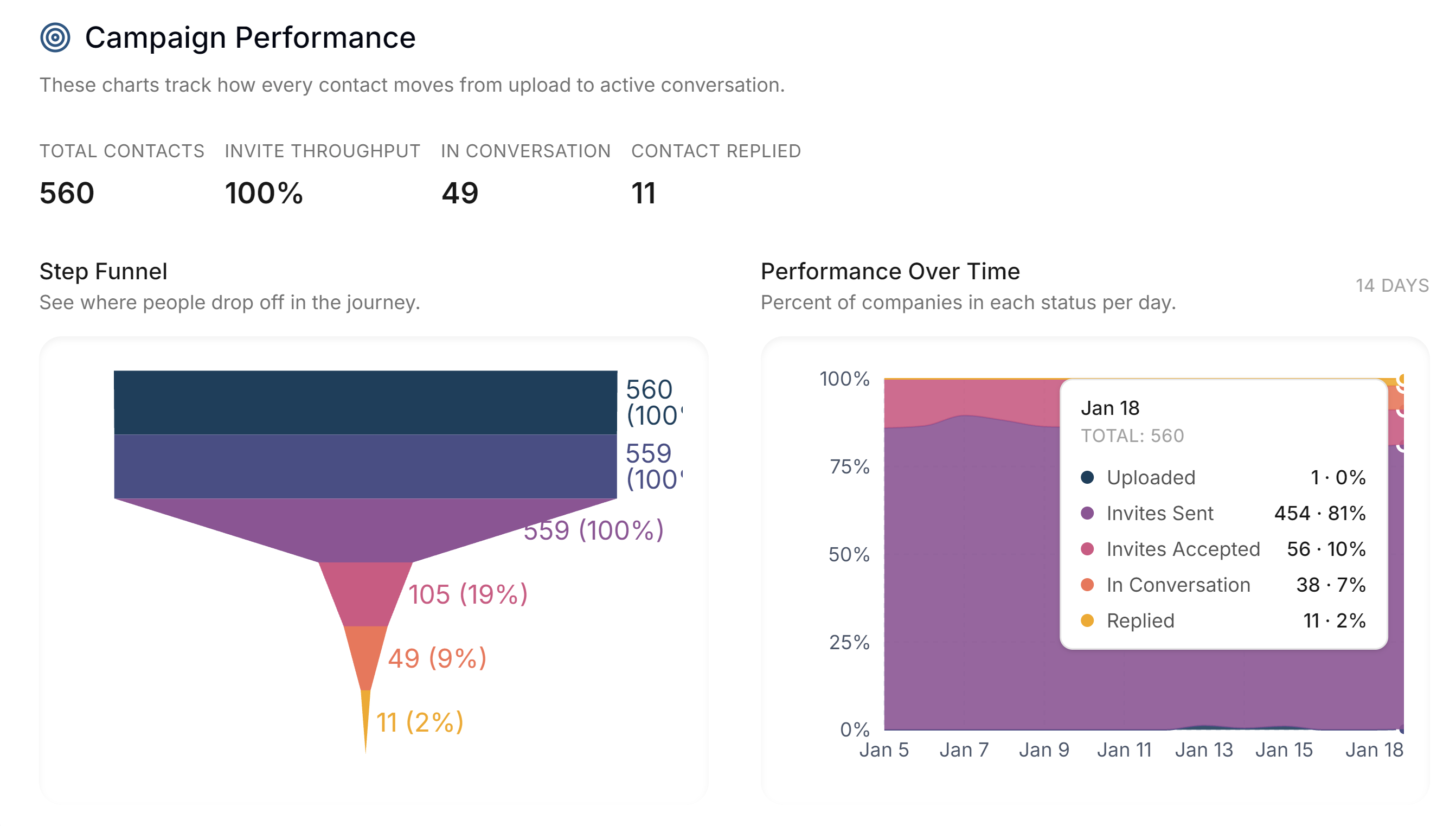The width and height of the screenshot is (1456, 826).
Task: Select the Invites Accepted legend dot
Action: pos(1088,549)
